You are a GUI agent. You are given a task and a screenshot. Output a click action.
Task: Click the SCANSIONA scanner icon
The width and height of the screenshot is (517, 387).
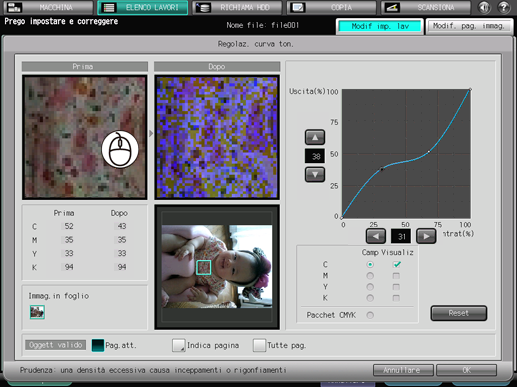click(392, 8)
